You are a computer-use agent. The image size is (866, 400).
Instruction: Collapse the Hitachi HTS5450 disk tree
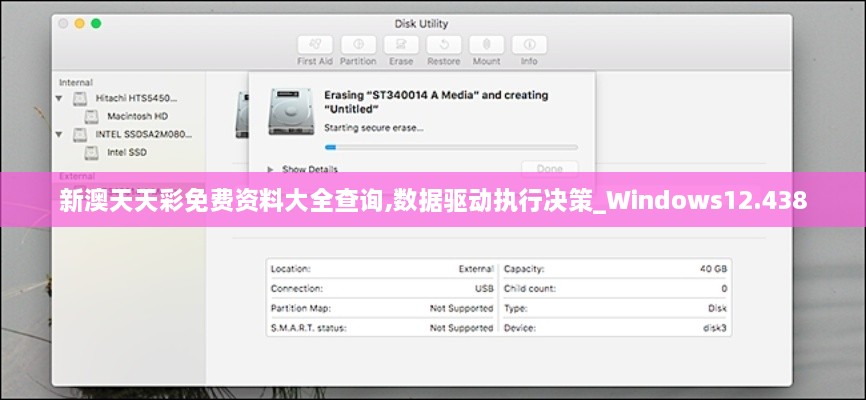point(59,98)
